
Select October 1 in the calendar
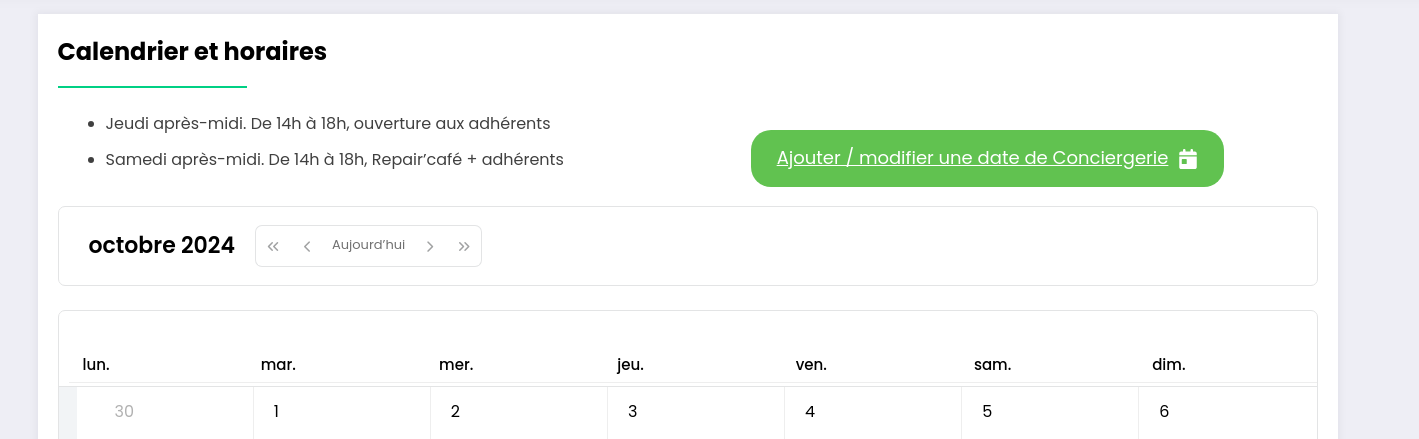coord(342,413)
